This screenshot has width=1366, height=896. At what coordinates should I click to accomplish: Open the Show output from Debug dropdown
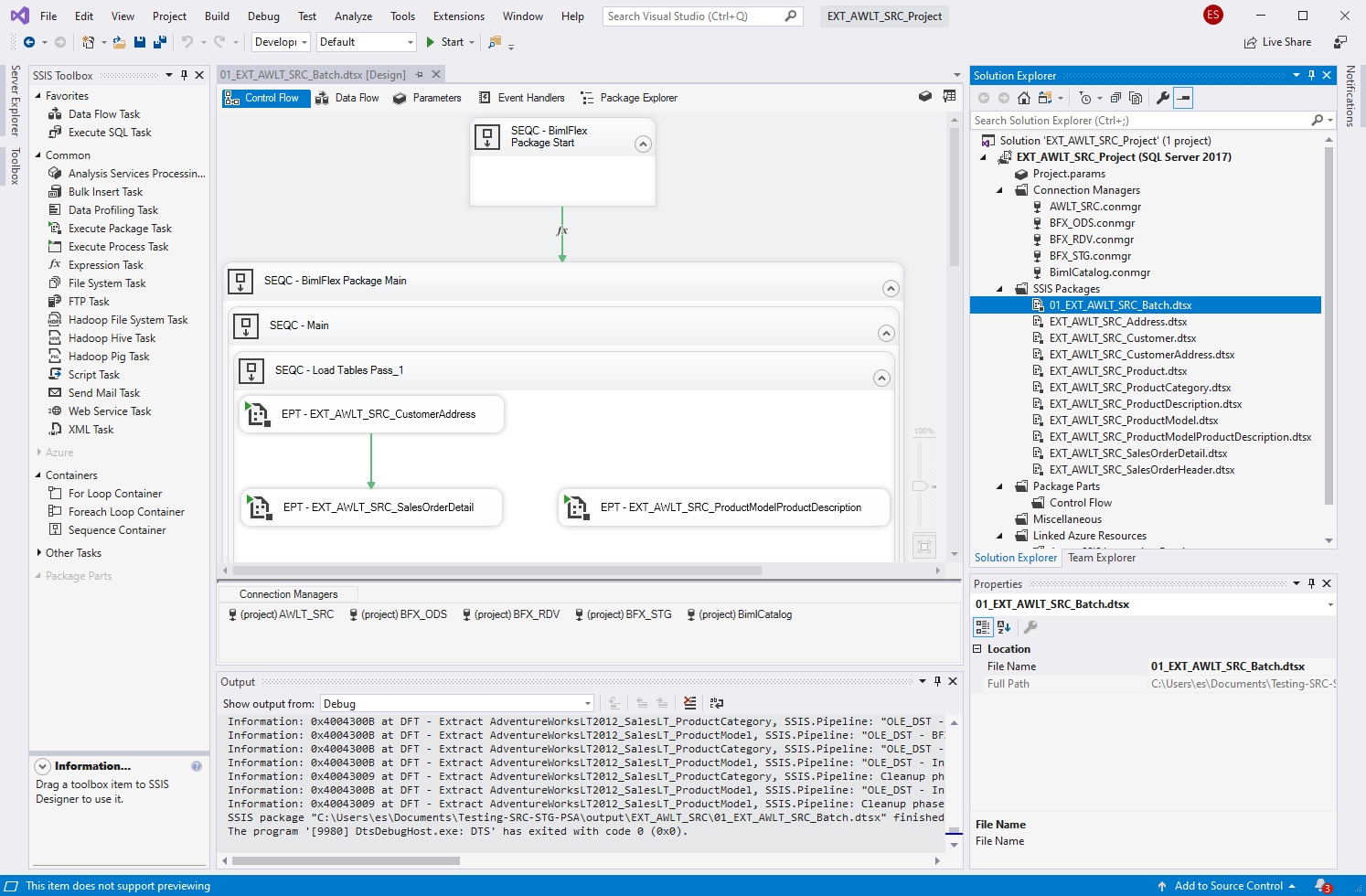588,702
